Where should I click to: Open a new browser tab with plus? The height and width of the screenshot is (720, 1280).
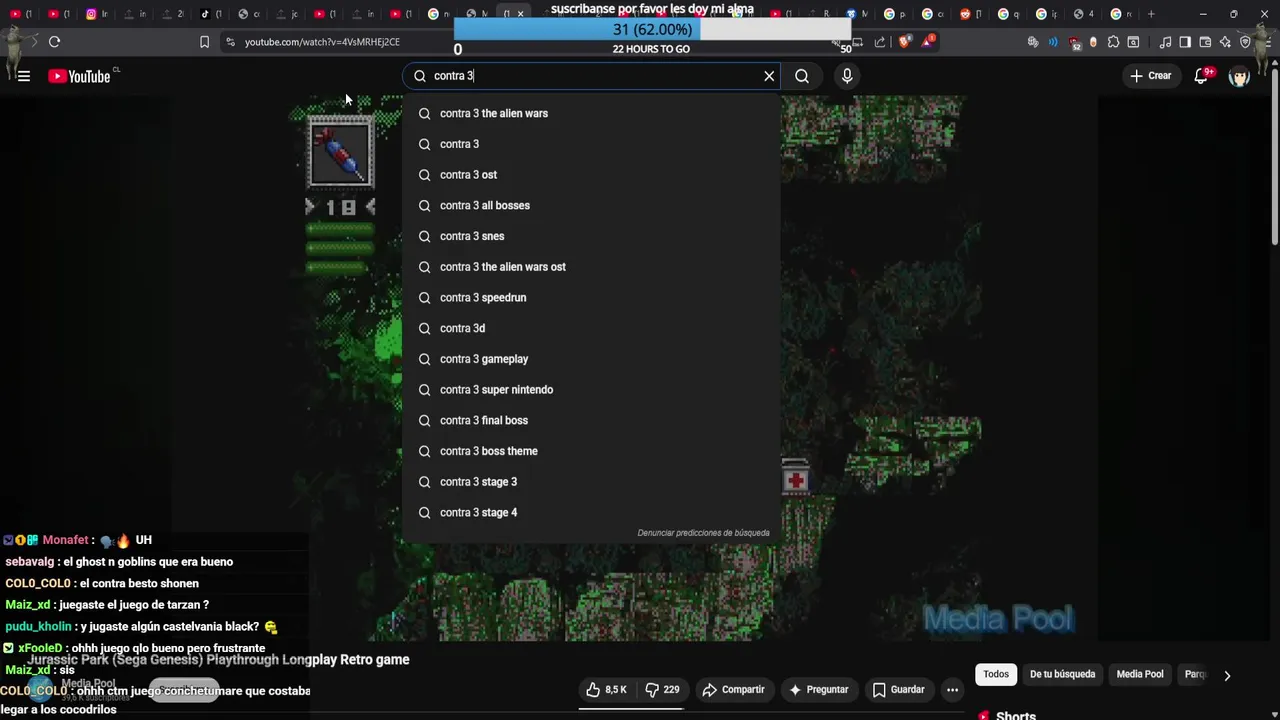click(1151, 14)
